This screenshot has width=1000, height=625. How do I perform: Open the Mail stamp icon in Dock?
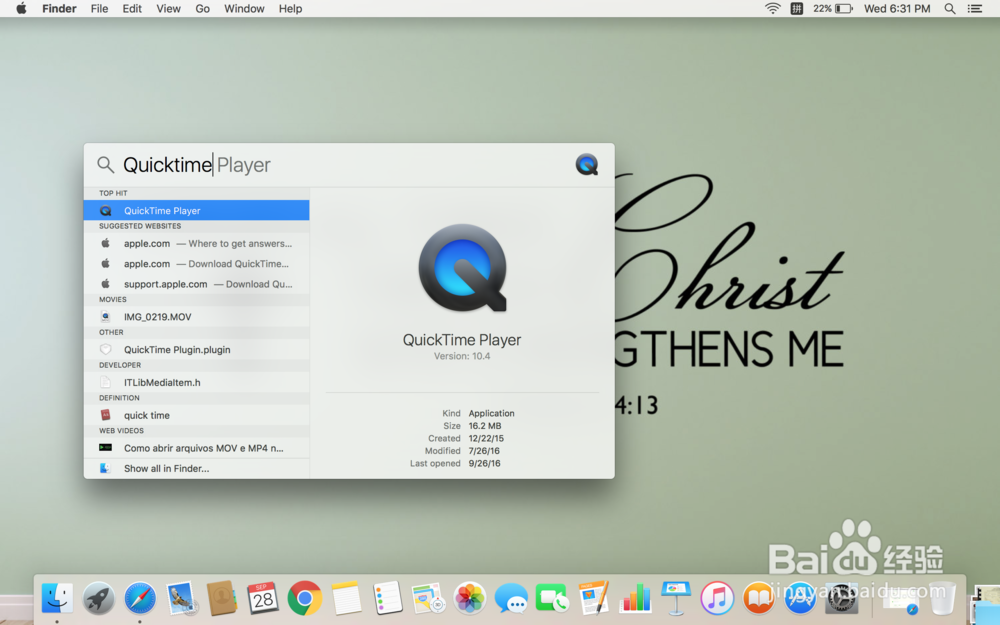(181, 598)
